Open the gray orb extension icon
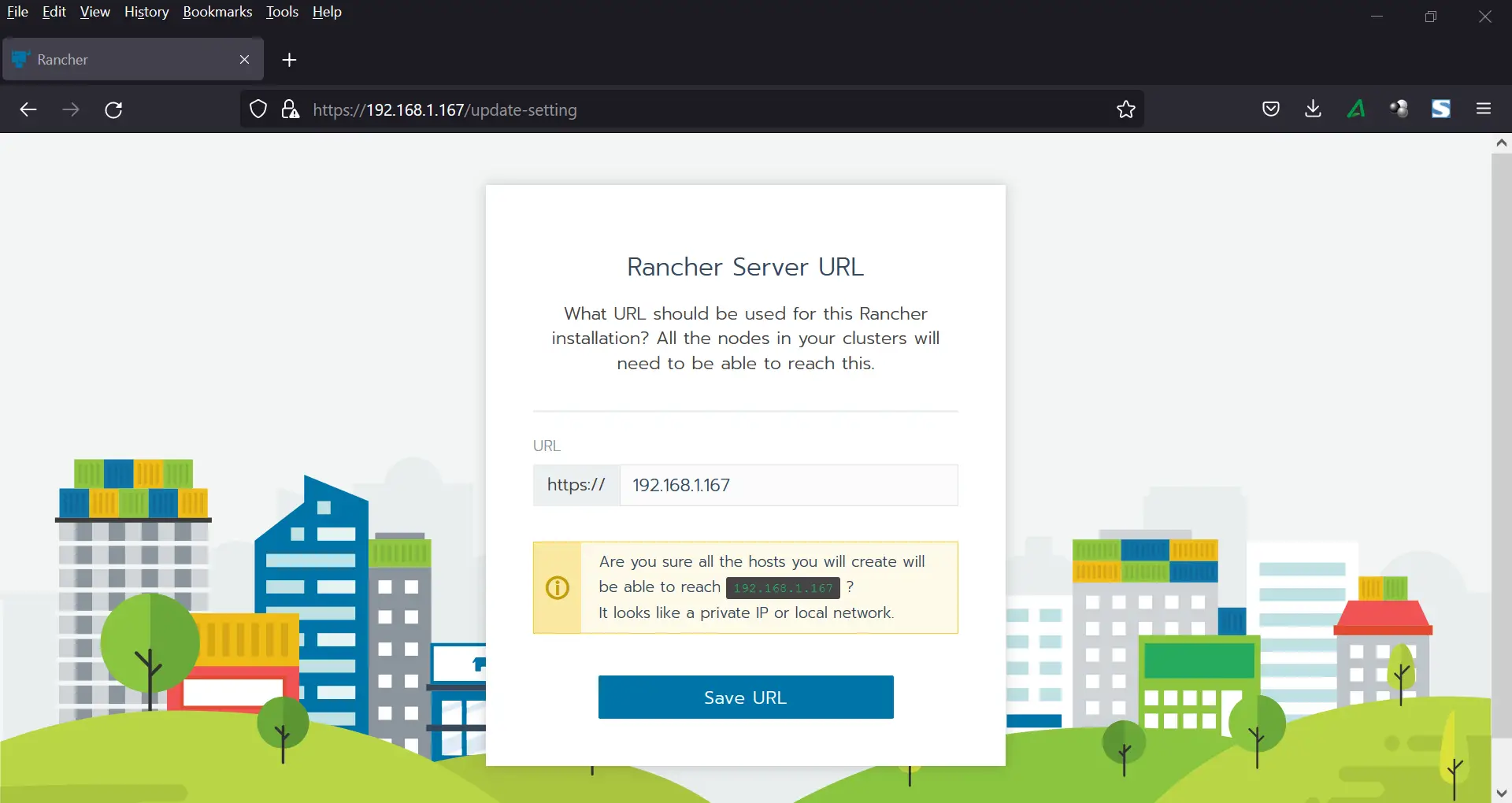 (x=1399, y=109)
